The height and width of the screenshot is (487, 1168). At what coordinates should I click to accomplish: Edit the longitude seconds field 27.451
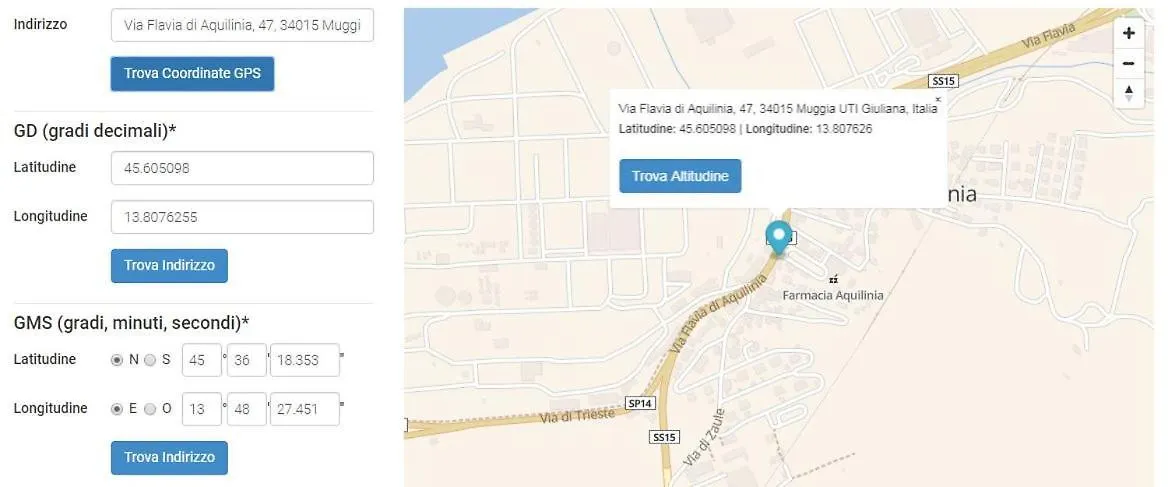pyautogui.click(x=304, y=409)
